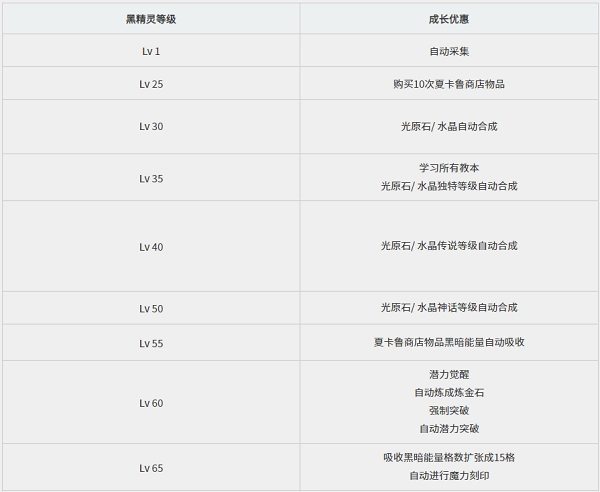Select the Lv 50 cell
The height and width of the screenshot is (492, 600).
point(151,308)
